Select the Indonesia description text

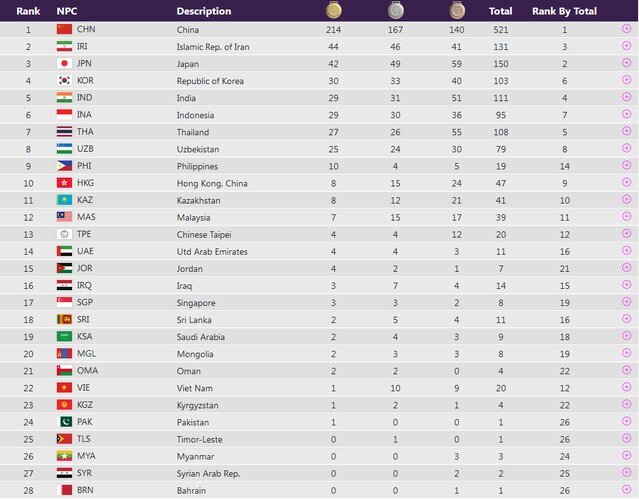198,115
